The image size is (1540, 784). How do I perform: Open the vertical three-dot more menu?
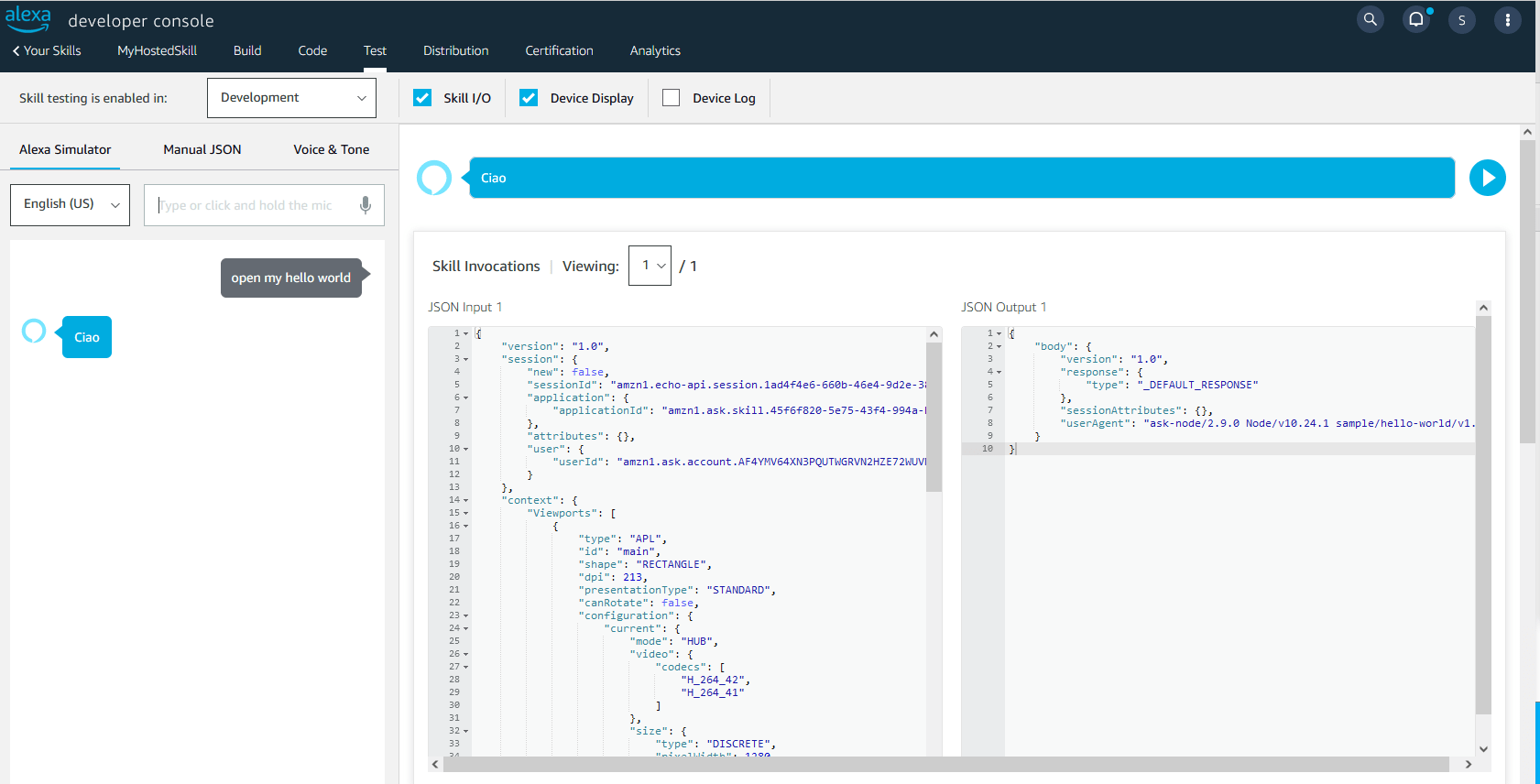(x=1508, y=20)
